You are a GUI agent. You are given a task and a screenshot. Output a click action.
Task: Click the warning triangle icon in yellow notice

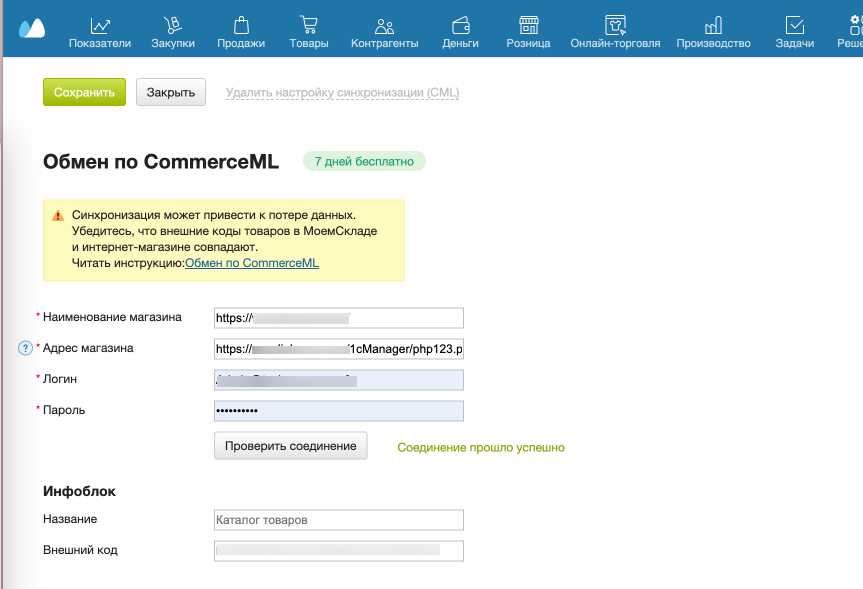58,216
